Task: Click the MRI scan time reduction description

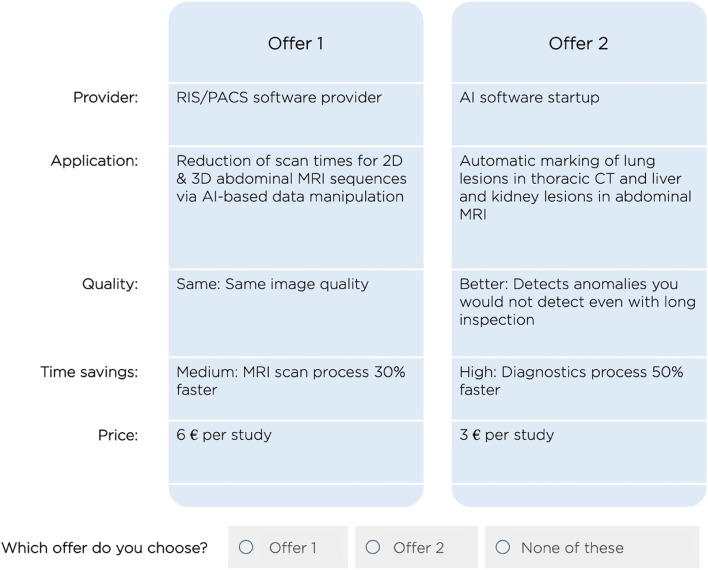Action: 292,178
